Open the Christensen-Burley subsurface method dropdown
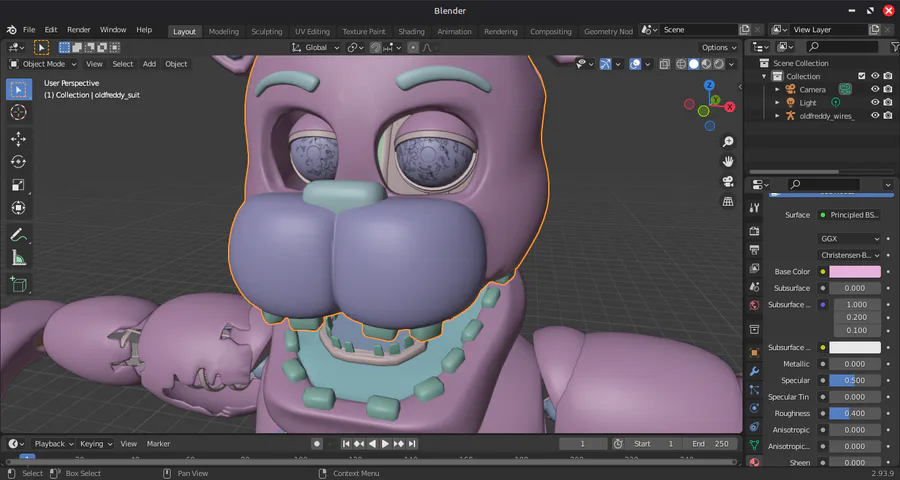900x480 pixels. 849,255
